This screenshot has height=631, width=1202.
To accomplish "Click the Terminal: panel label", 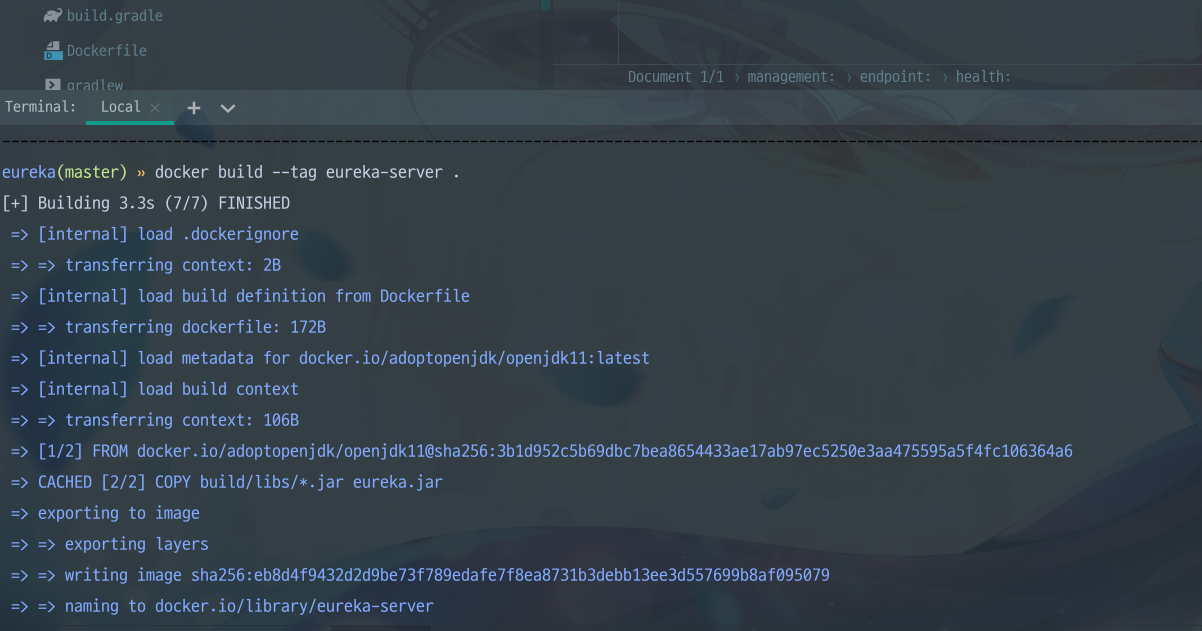I will point(40,107).
